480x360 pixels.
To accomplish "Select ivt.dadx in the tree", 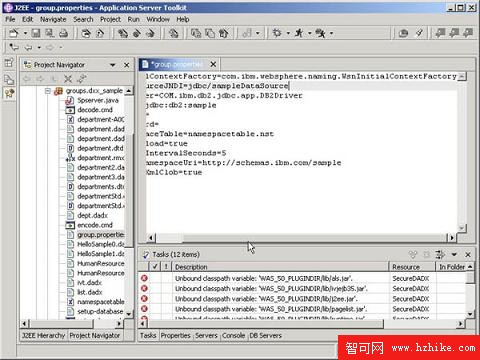I will point(90,283).
